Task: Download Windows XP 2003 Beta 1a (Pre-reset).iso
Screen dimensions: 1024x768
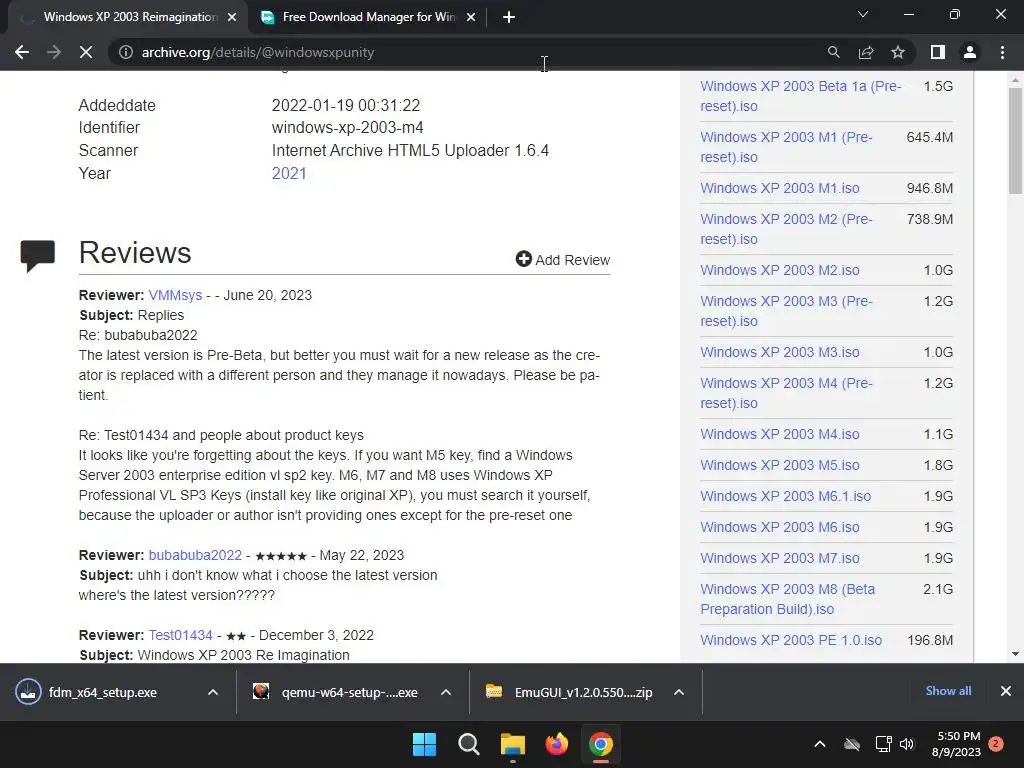Action: [800, 96]
